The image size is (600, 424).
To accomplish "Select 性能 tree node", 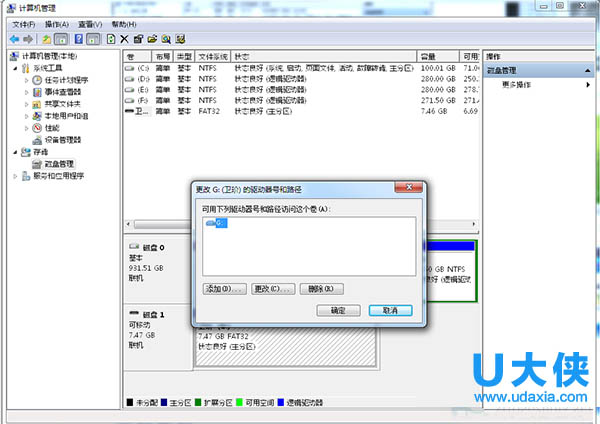I will click(52, 128).
